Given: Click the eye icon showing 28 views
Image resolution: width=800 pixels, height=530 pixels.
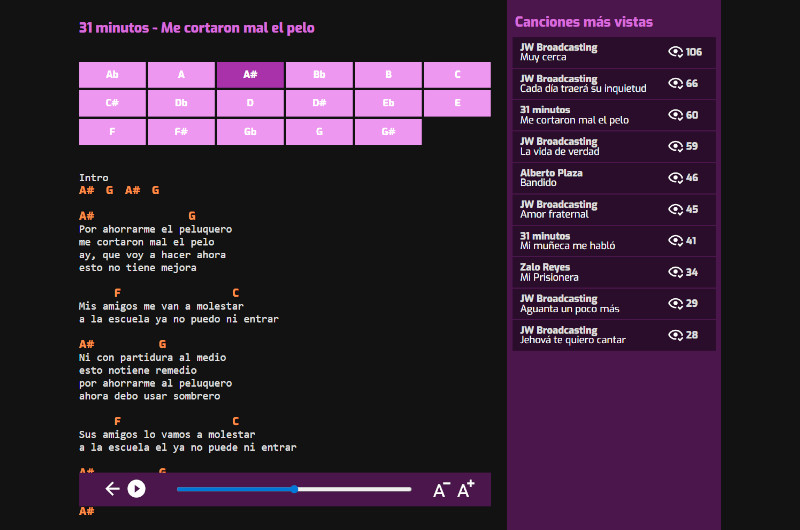Looking at the screenshot, I should pos(676,335).
